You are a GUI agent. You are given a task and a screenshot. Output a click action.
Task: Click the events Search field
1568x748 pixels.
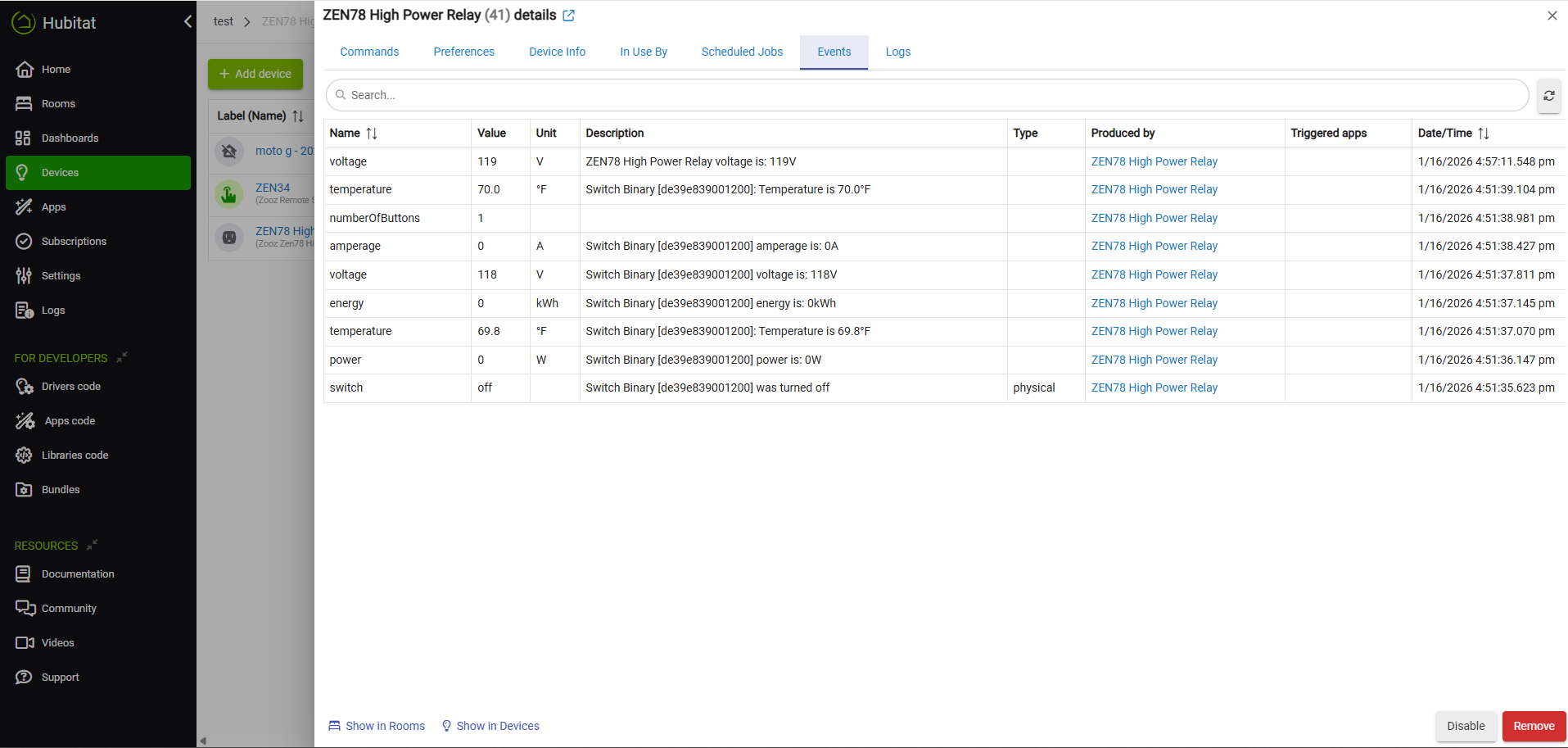click(x=925, y=95)
